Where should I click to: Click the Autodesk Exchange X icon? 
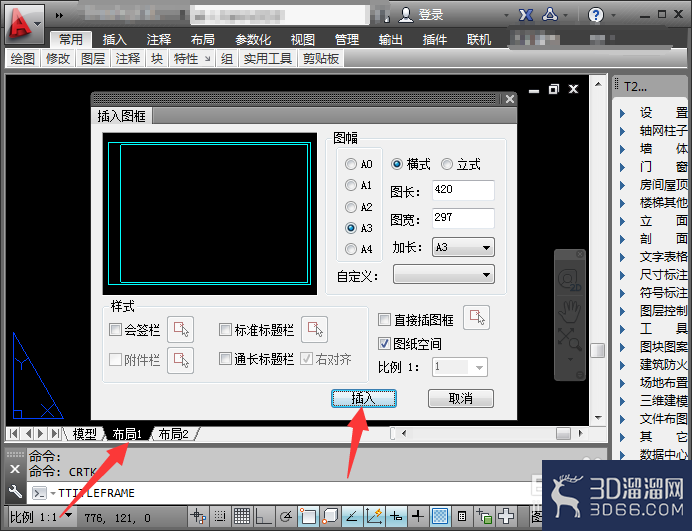click(526, 15)
